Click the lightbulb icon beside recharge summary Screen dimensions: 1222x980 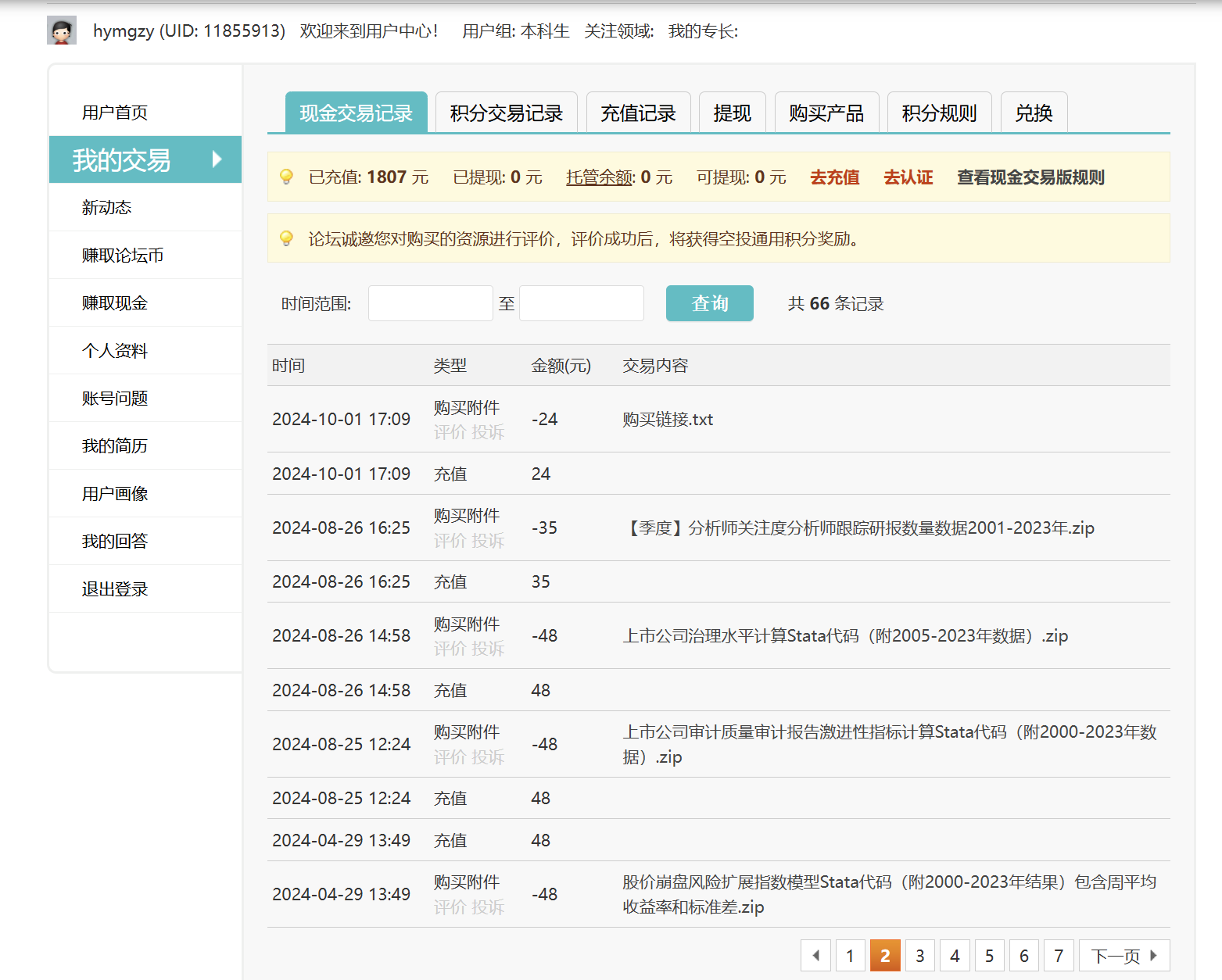tap(286, 177)
